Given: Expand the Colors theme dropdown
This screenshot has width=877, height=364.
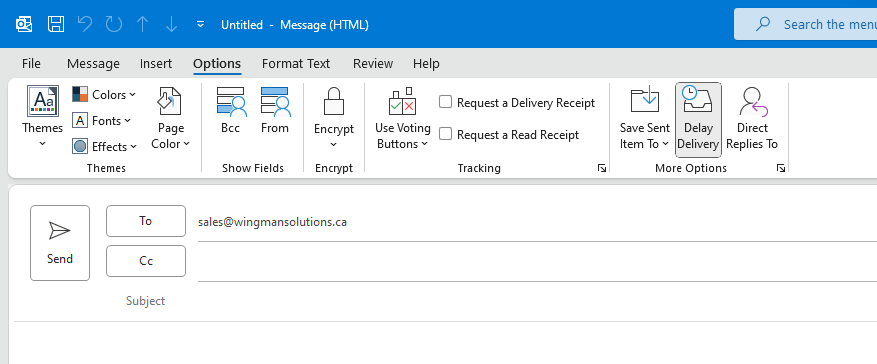Looking at the screenshot, I should [x=104, y=94].
